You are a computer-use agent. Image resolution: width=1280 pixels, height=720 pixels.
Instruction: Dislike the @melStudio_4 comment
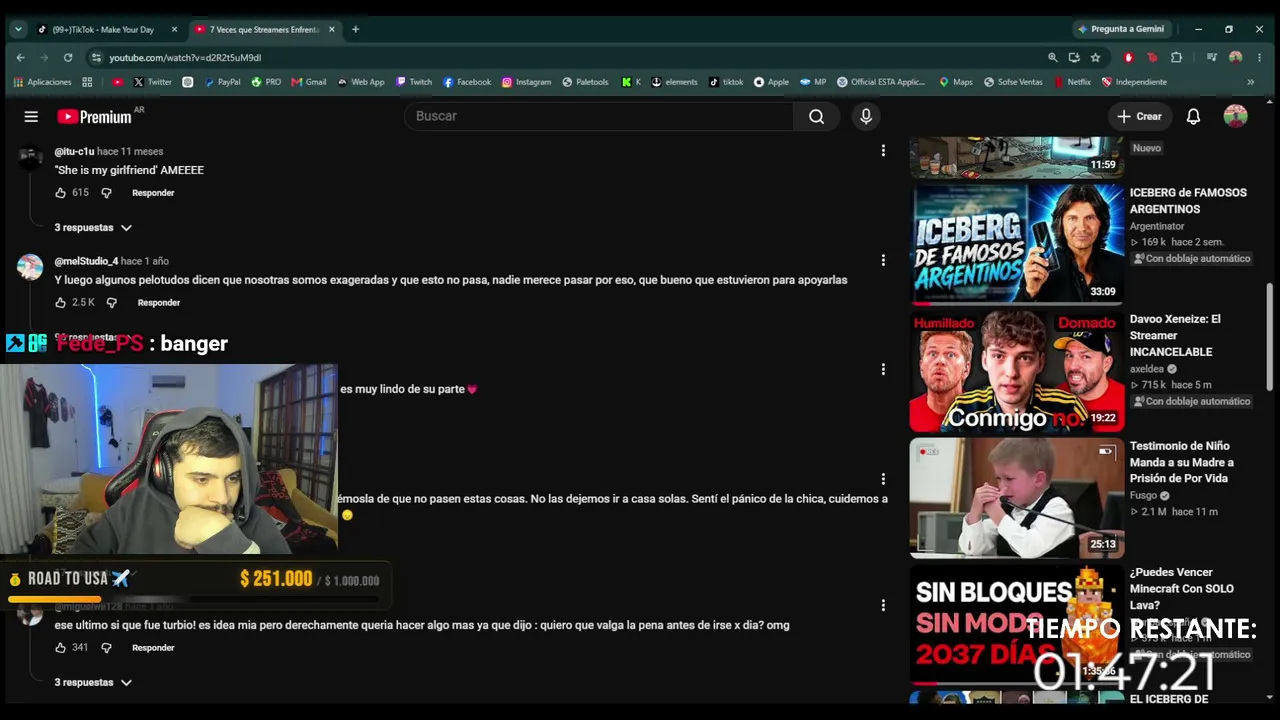112,303
